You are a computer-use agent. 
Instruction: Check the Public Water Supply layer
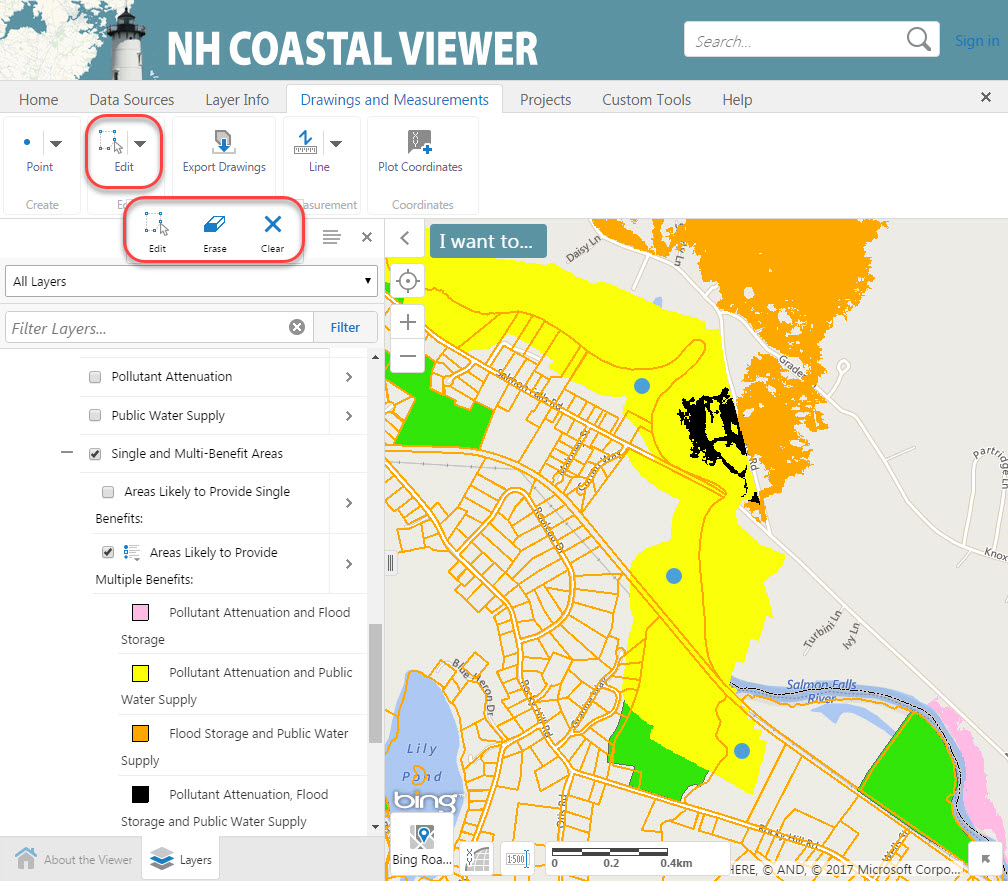click(x=95, y=416)
